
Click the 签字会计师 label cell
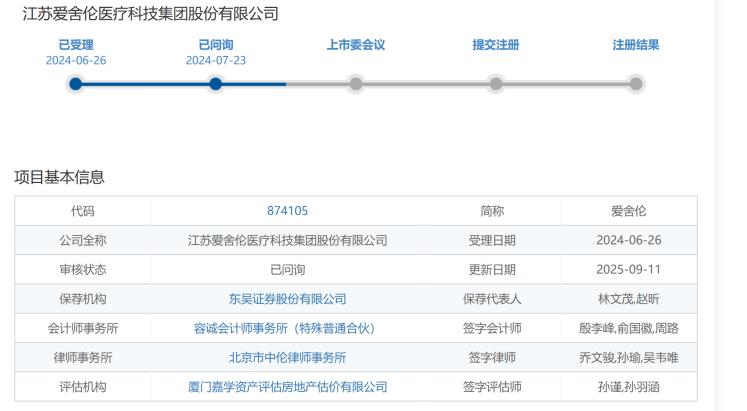pyautogui.click(x=492, y=328)
